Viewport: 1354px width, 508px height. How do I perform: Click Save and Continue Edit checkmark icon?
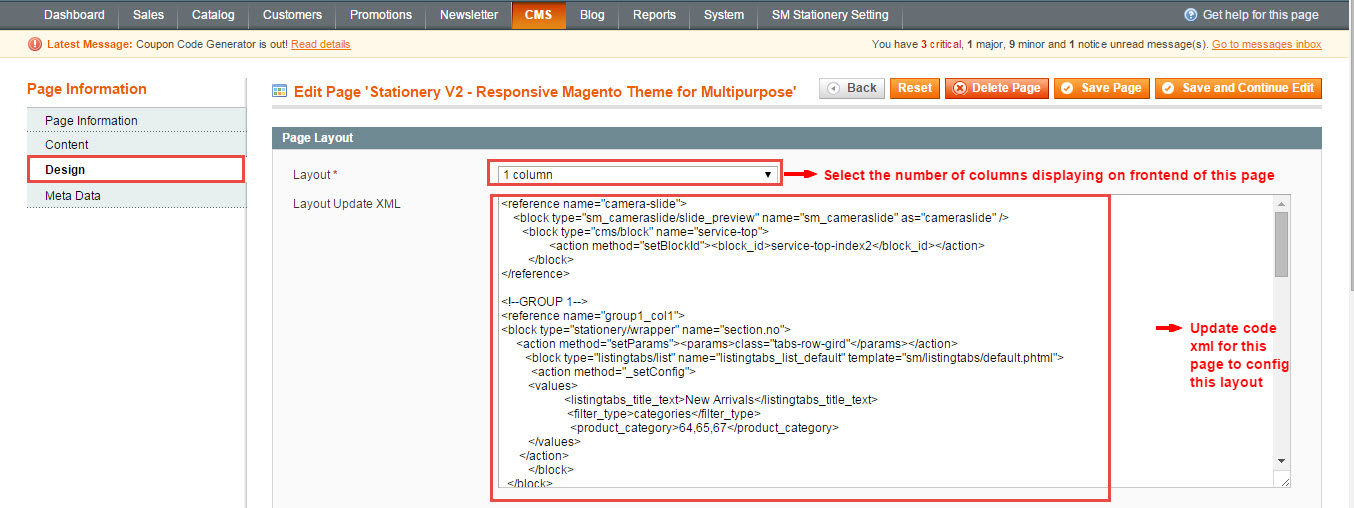1169,88
